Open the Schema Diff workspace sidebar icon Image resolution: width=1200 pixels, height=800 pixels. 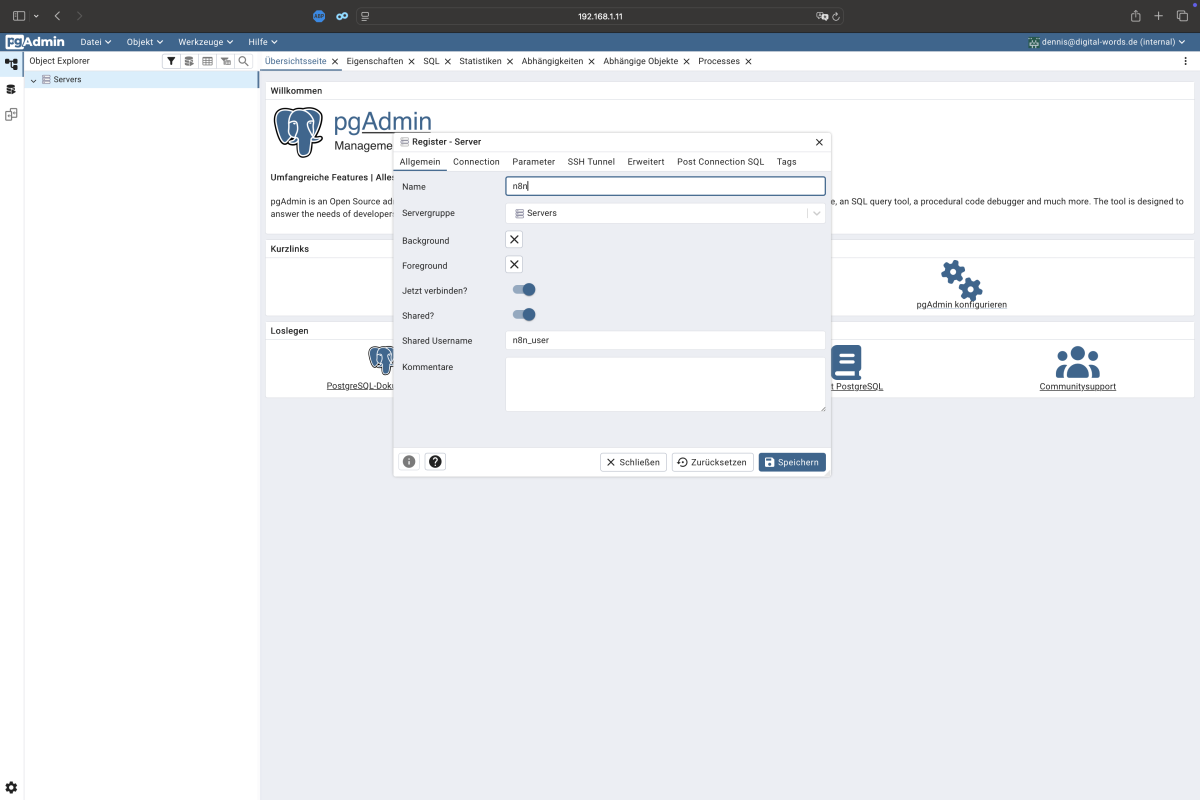coord(12,114)
